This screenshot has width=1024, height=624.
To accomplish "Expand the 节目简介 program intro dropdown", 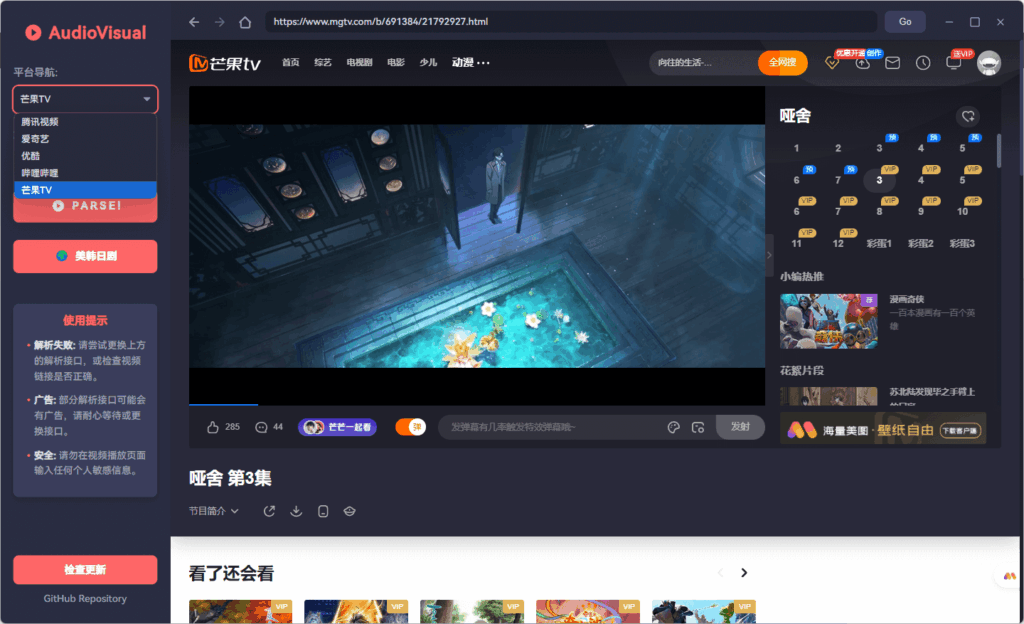I will tap(214, 510).
